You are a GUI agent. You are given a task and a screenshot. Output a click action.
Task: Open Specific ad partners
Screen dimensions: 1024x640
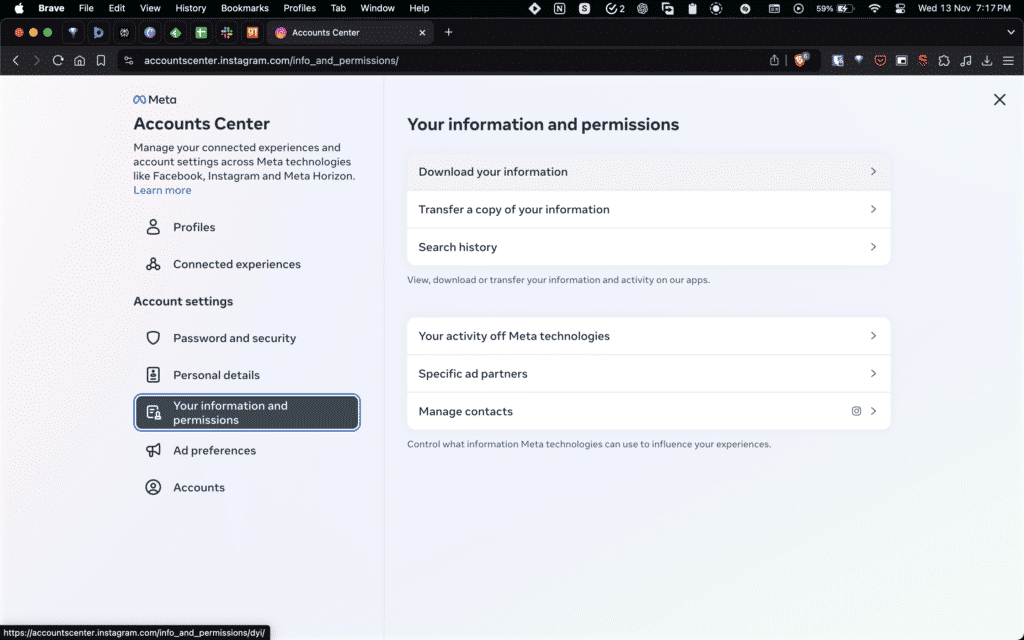(x=648, y=374)
